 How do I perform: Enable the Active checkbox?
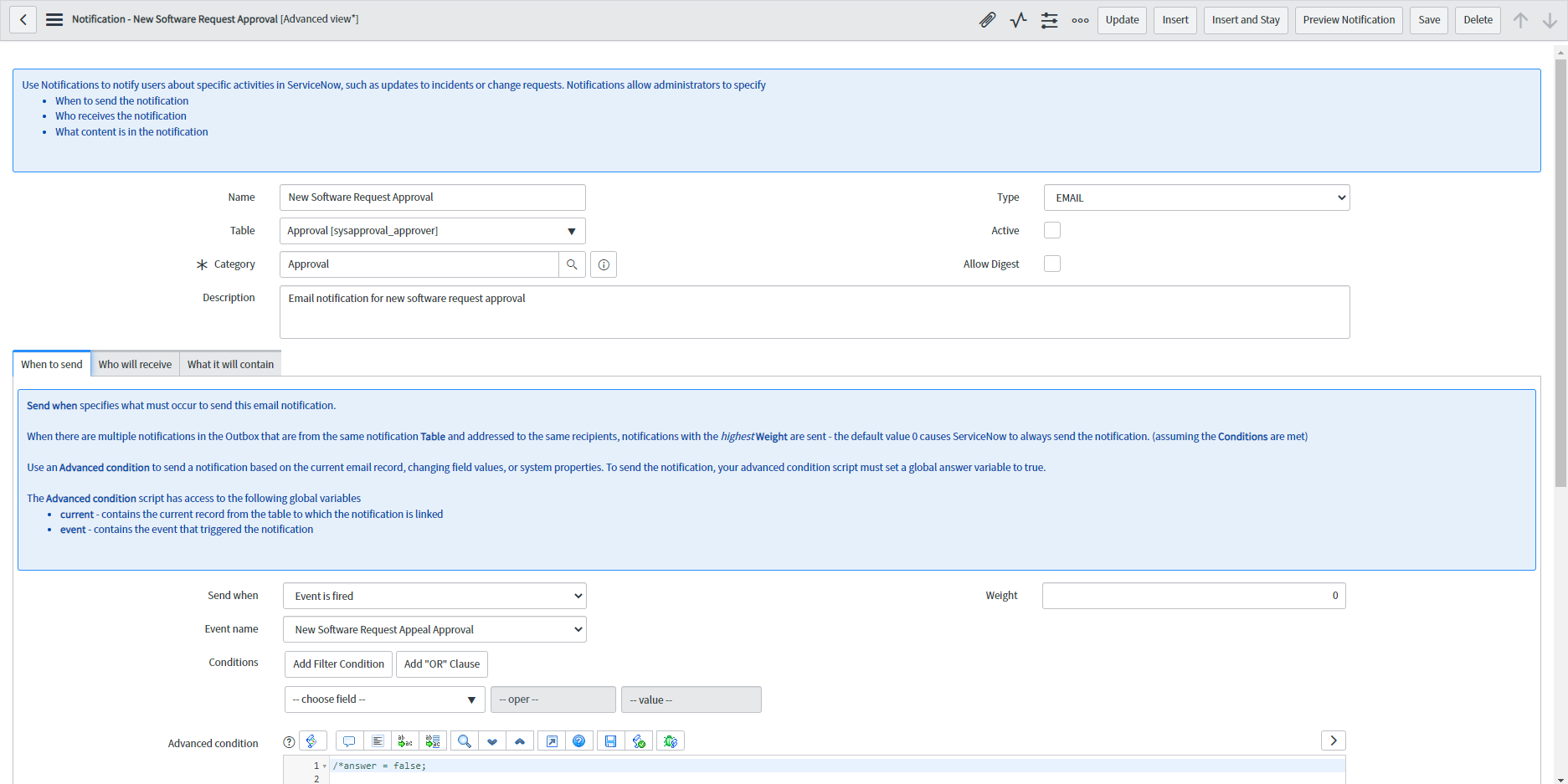pyautogui.click(x=1052, y=230)
